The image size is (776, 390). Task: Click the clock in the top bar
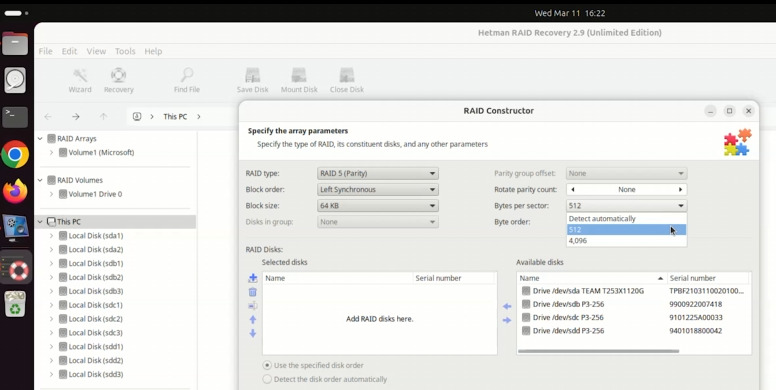click(x=570, y=13)
